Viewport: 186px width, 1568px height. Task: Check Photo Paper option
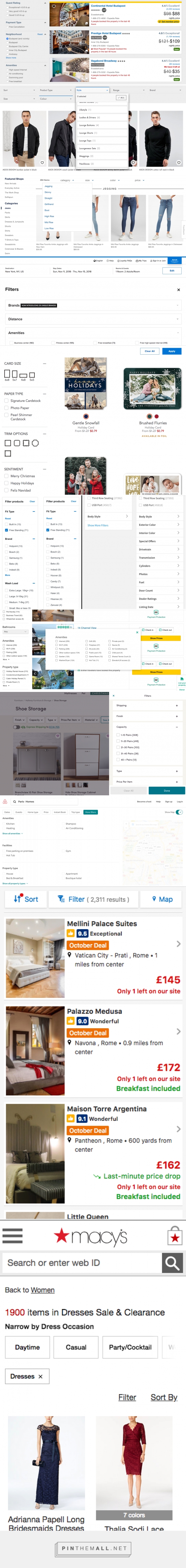pos(7,408)
